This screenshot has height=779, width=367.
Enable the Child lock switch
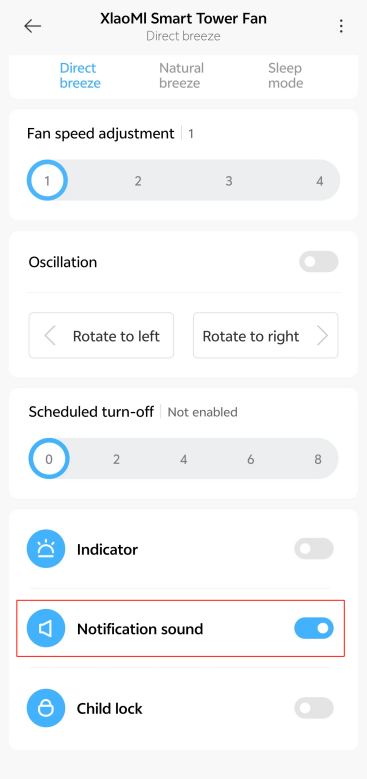point(314,708)
